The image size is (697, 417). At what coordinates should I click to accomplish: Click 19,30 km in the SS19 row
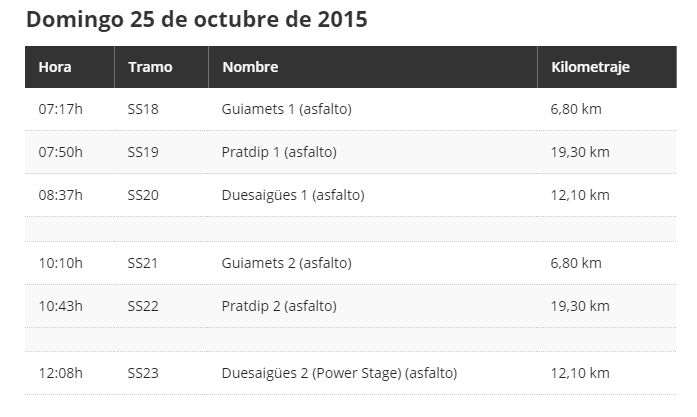(580, 152)
